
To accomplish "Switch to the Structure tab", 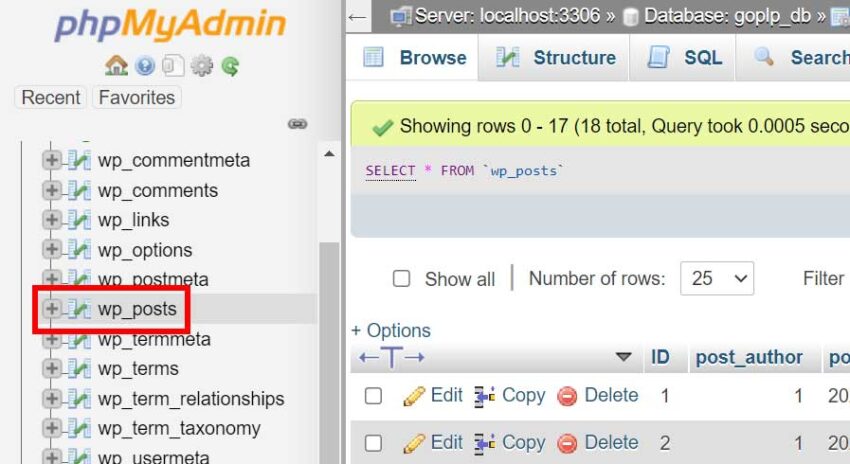I will coord(554,57).
